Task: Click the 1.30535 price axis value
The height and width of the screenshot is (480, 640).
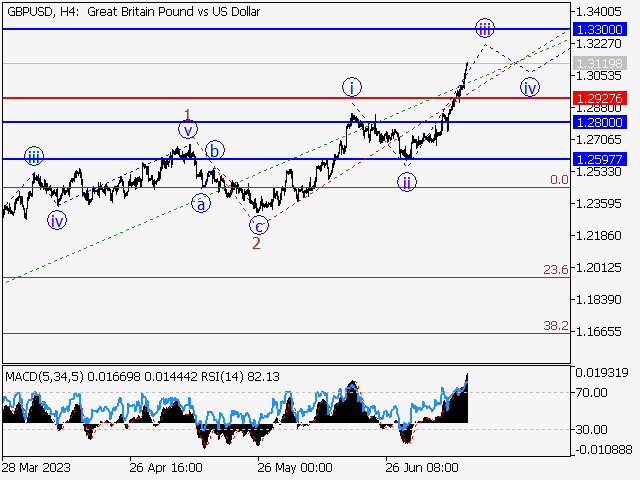Action: [x=598, y=76]
